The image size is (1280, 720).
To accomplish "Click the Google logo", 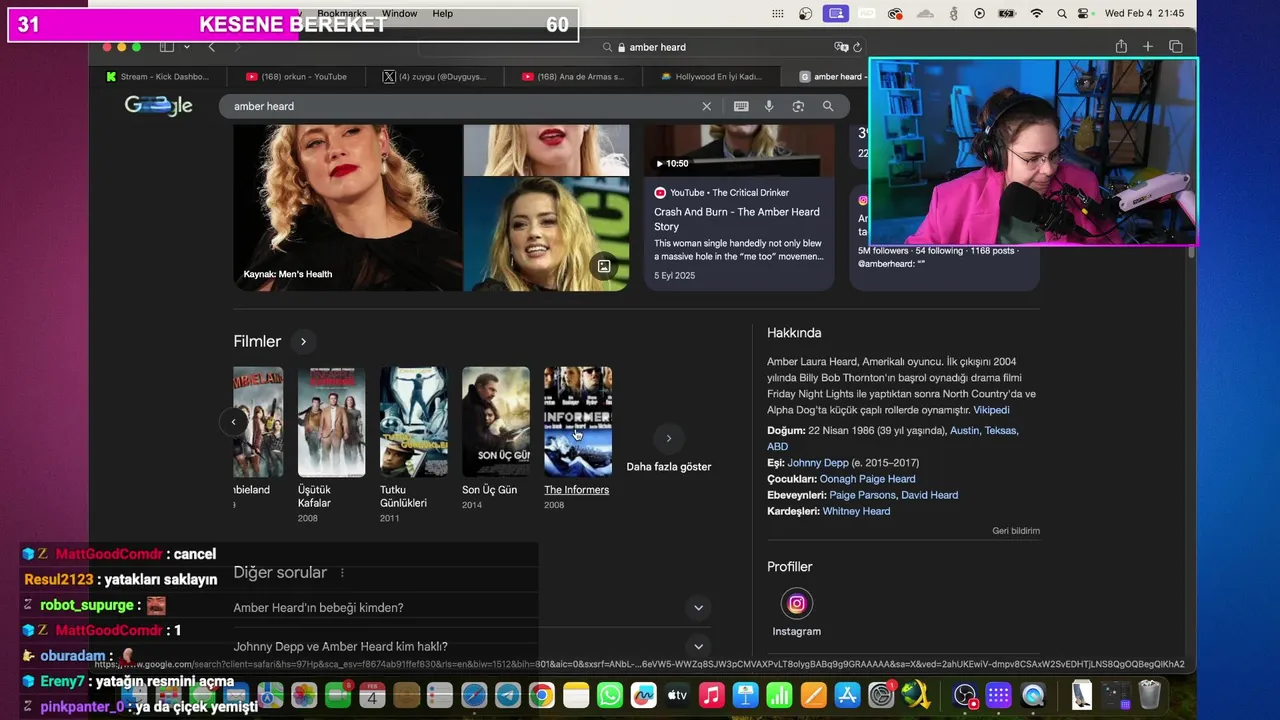I will point(158,106).
